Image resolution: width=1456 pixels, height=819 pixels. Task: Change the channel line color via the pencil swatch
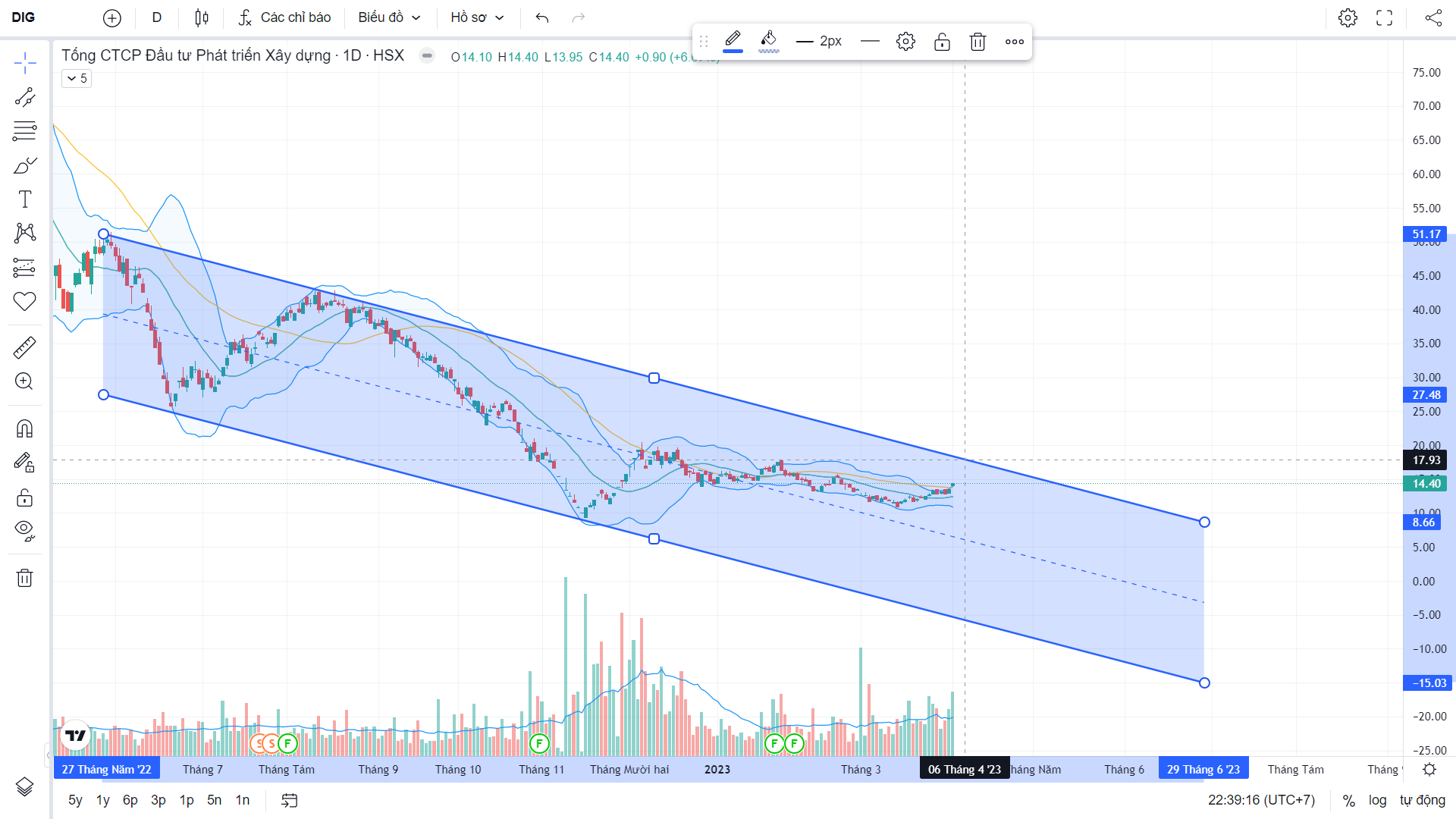tap(733, 40)
